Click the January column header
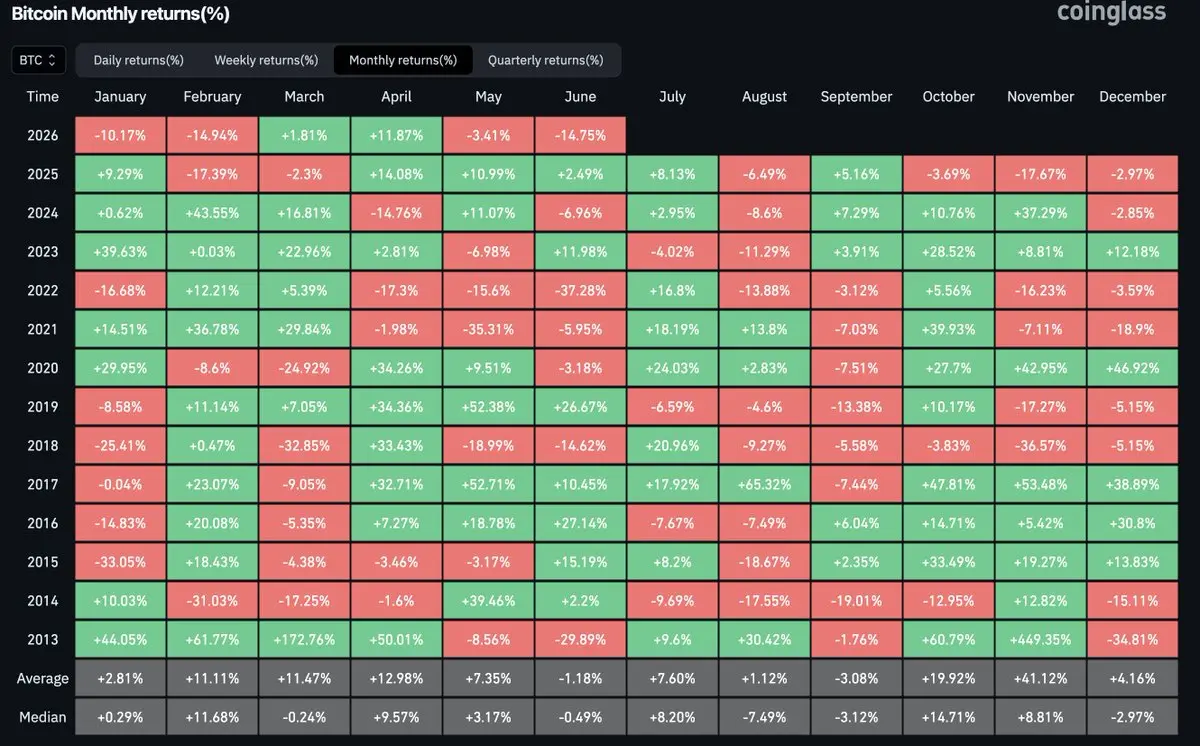 (120, 97)
